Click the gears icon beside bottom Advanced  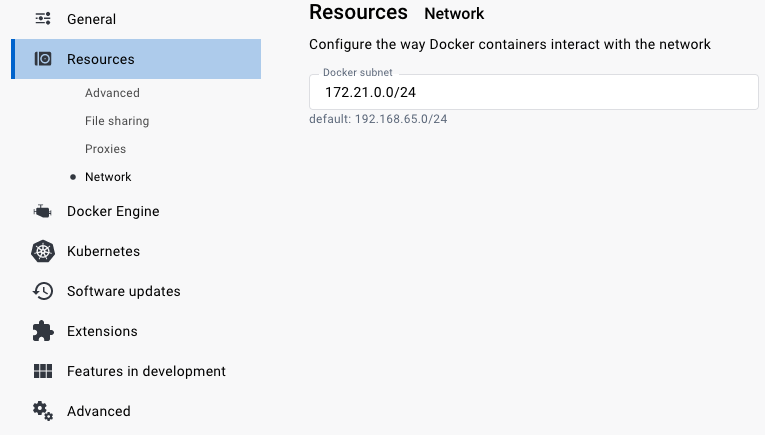click(42, 411)
